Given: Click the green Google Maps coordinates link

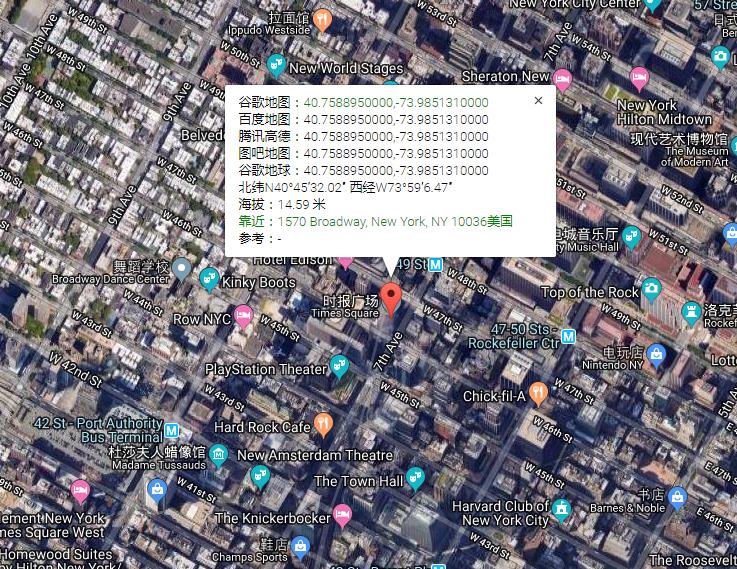Looking at the screenshot, I should pos(396,102).
